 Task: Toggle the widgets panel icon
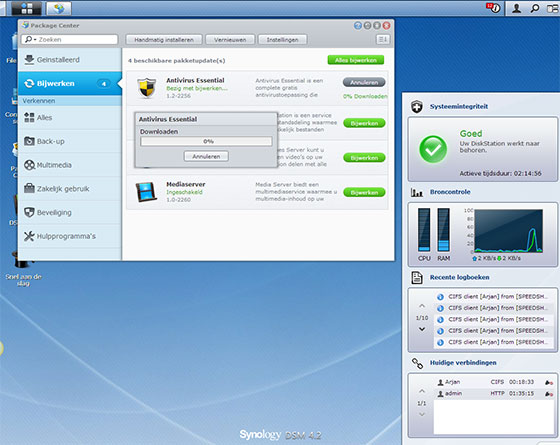pos(553,8)
